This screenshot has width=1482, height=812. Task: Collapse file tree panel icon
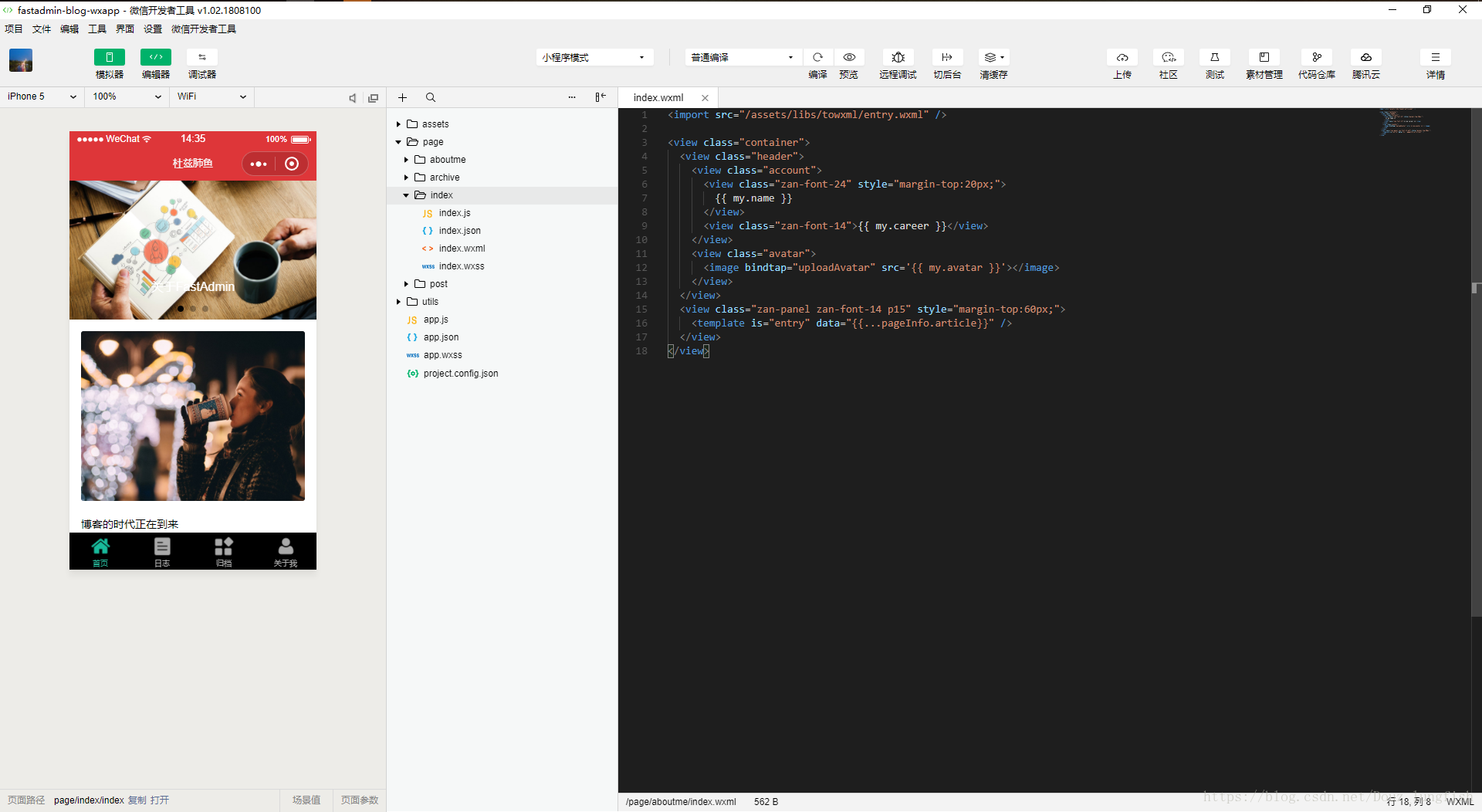click(601, 97)
